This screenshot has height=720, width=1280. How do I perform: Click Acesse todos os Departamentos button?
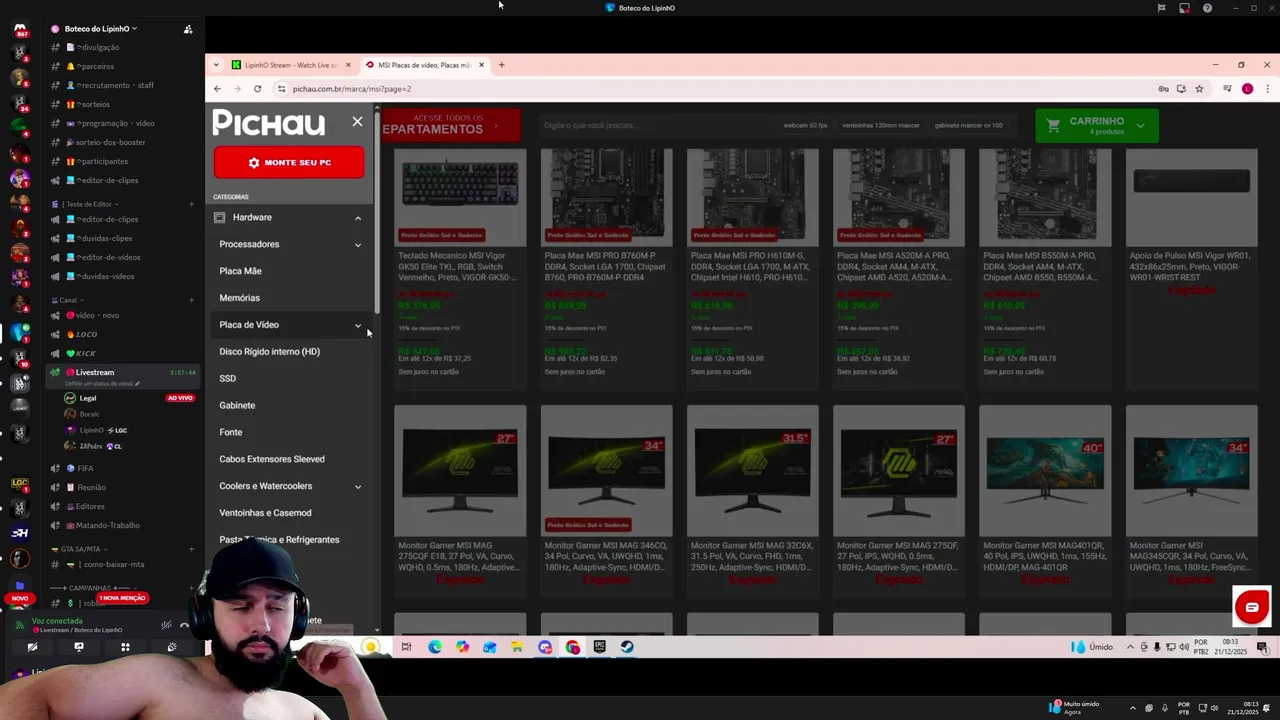[x=450, y=125]
